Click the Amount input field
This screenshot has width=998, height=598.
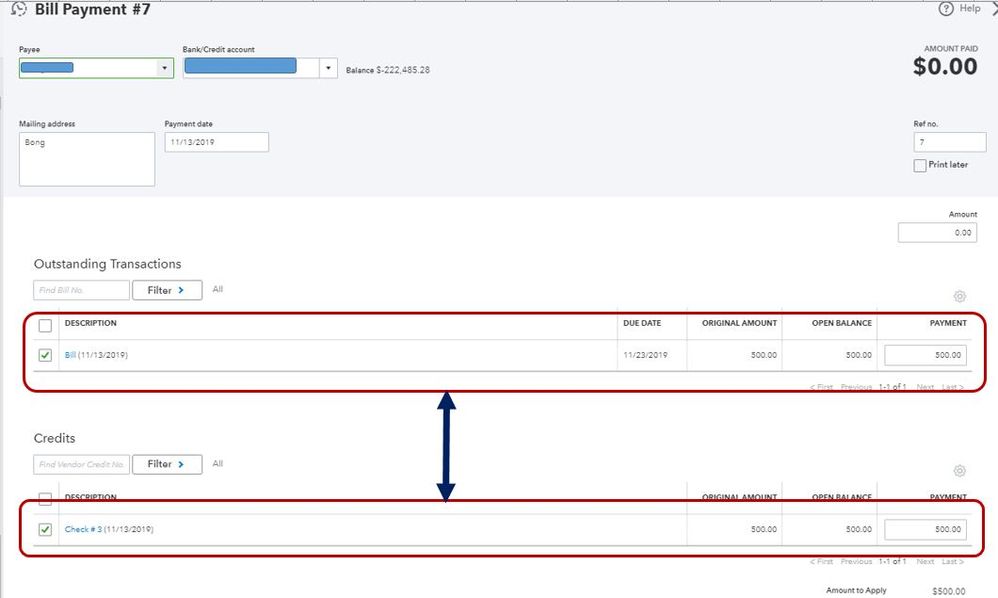(x=937, y=232)
